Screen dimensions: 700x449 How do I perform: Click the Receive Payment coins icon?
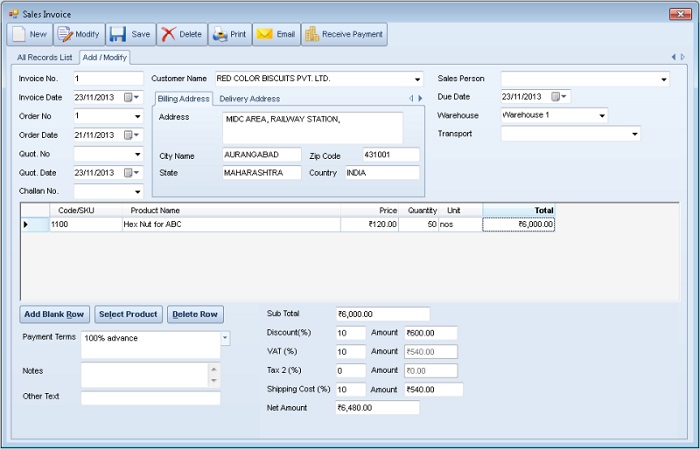pos(313,34)
